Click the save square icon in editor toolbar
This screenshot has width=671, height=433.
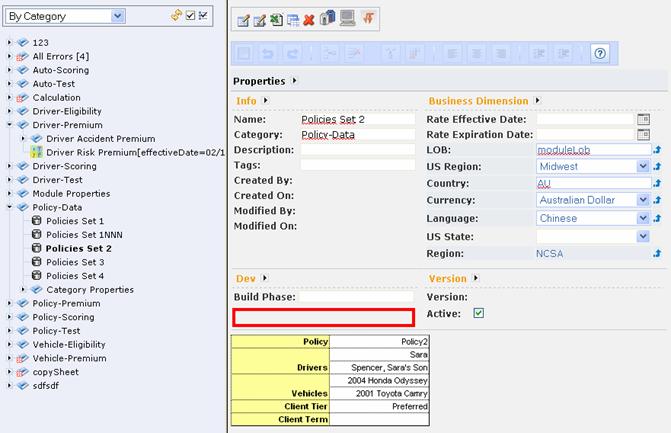244,53
